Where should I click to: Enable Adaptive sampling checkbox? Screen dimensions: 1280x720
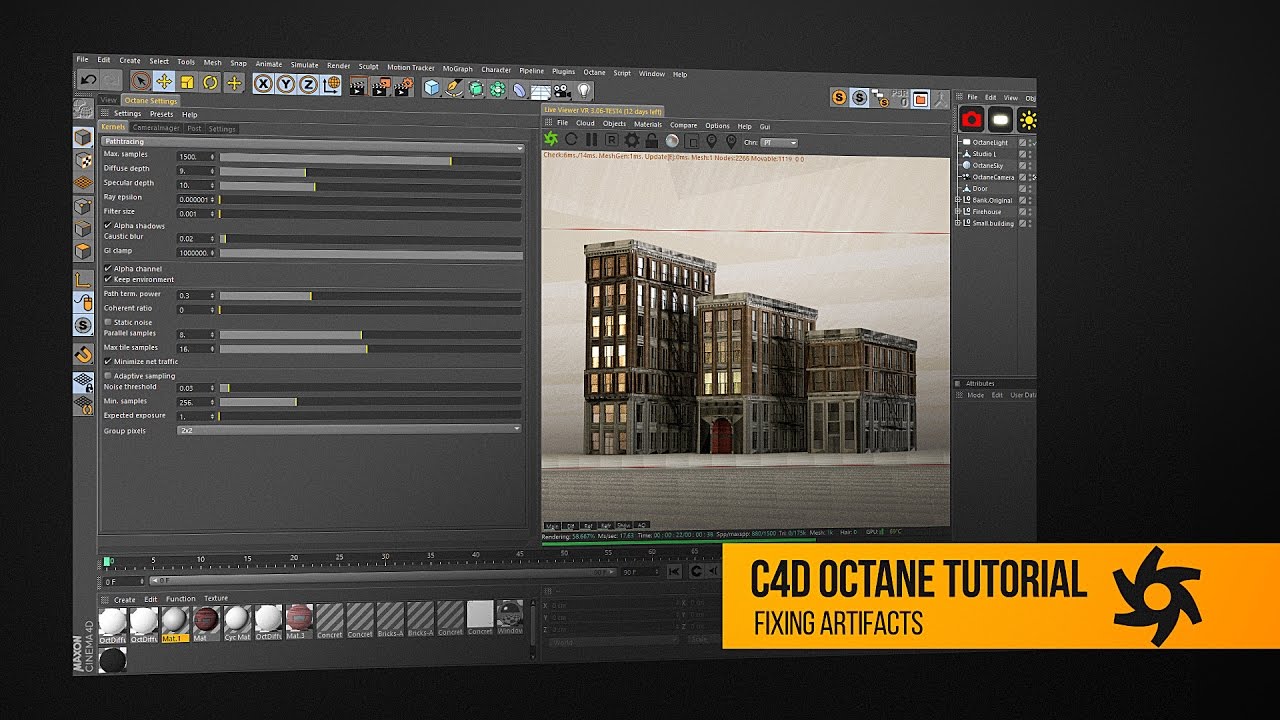(108, 375)
